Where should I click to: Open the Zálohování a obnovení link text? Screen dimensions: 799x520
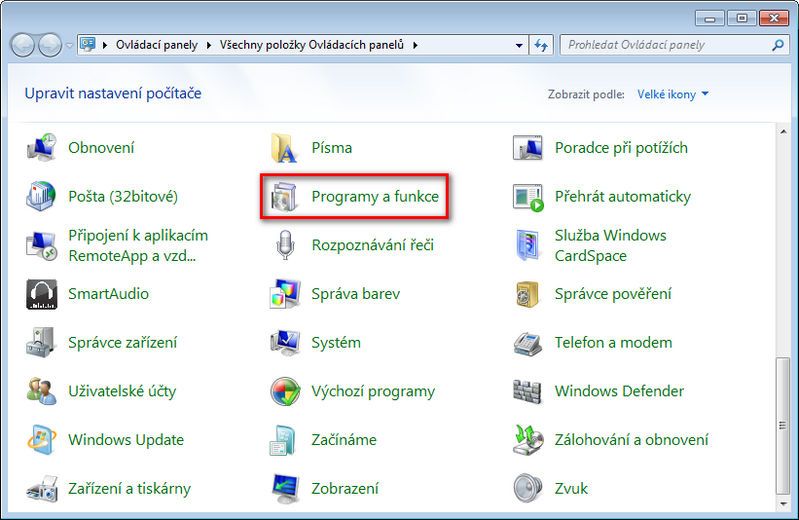631,439
